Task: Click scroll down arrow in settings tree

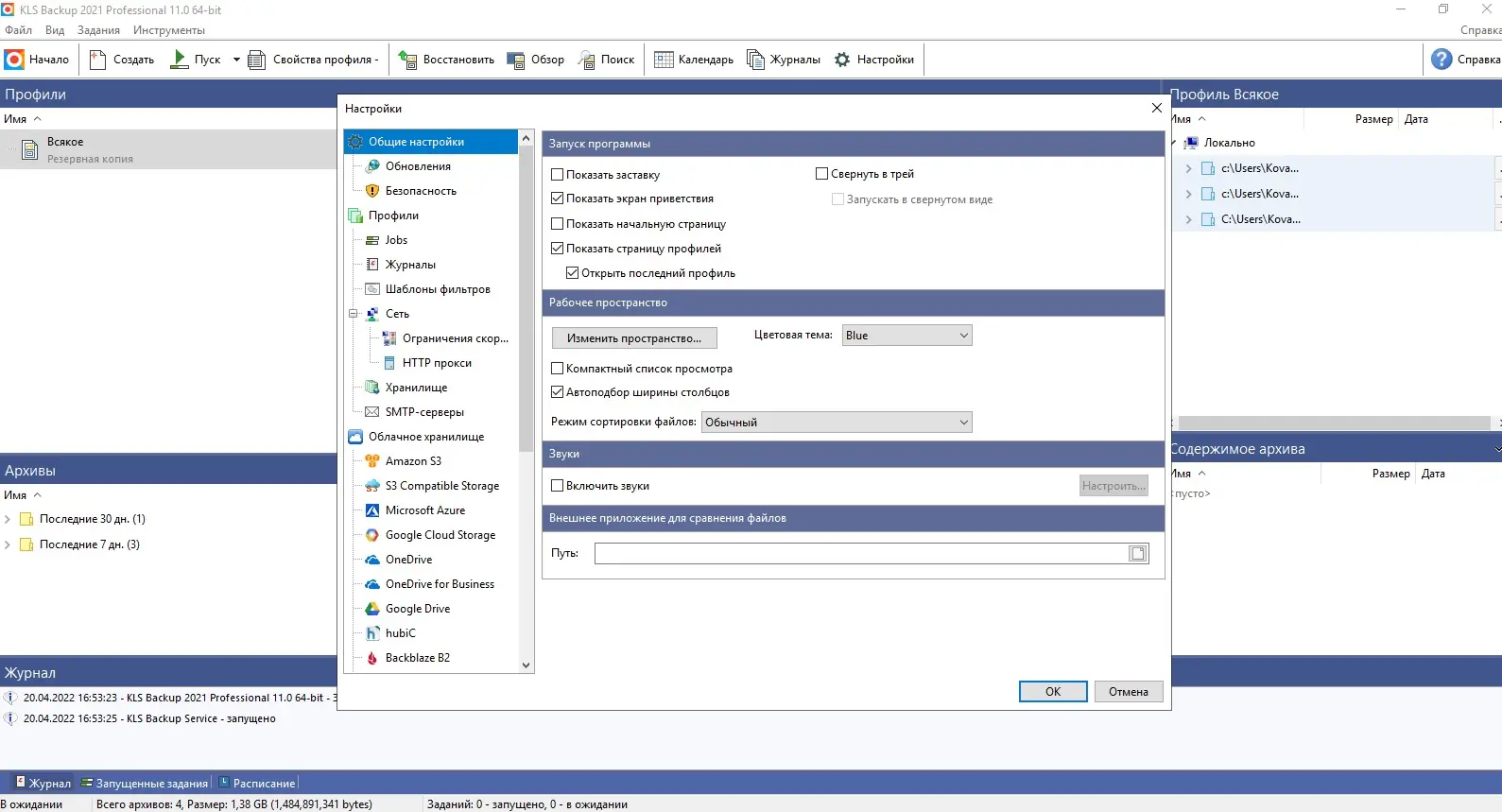Action: point(527,665)
